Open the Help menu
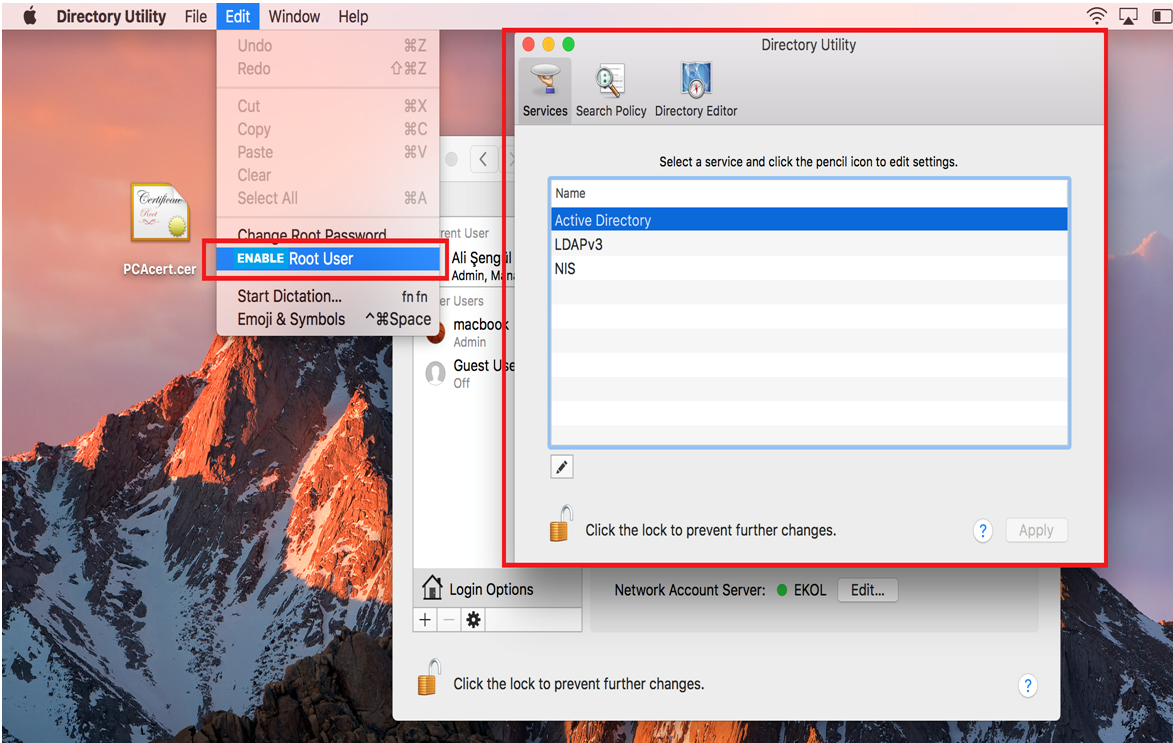1173x743 pixels. point(353,16)
